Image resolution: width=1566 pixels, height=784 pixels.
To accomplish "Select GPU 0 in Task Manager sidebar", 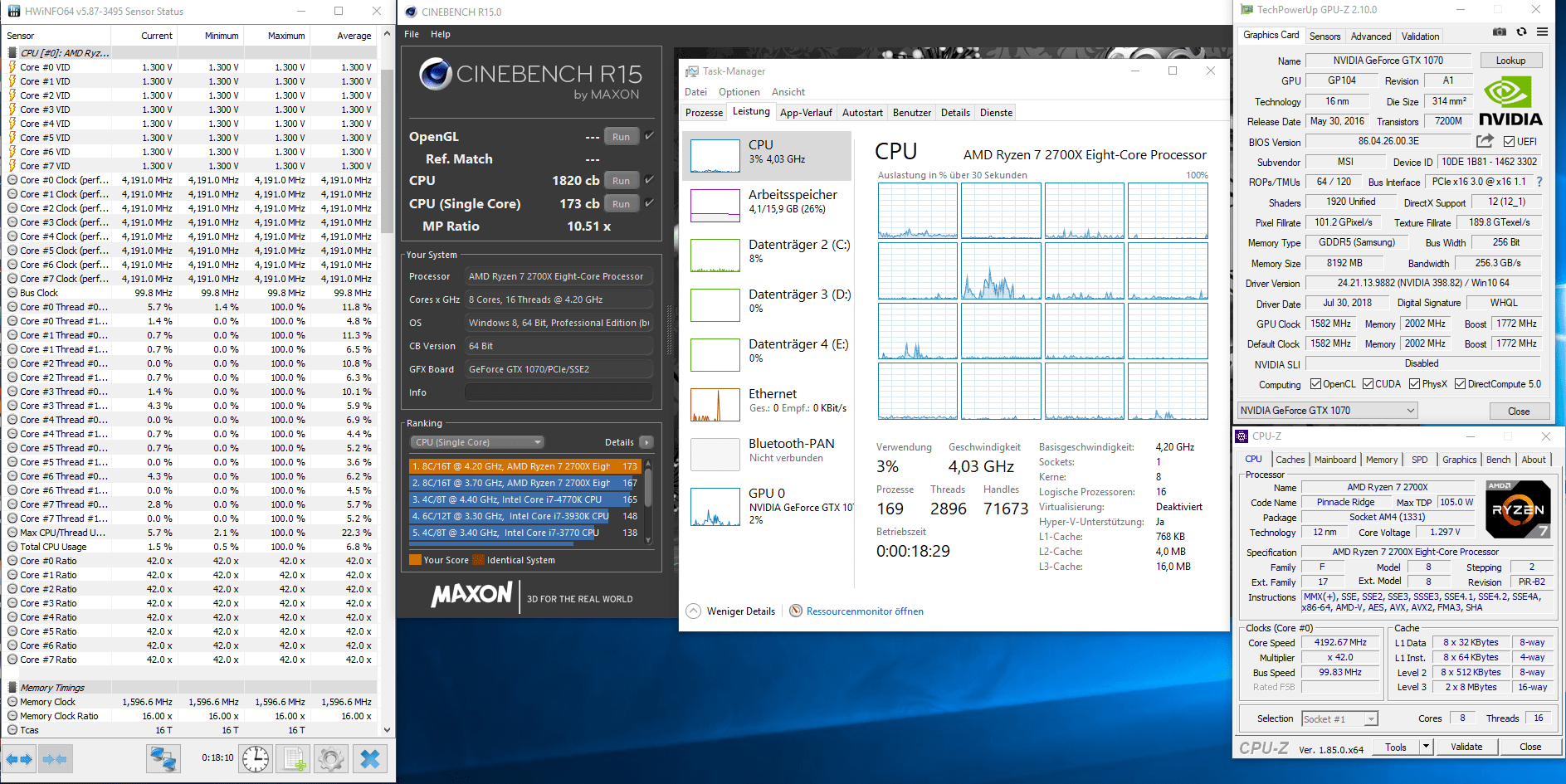I will pos(767,508).
